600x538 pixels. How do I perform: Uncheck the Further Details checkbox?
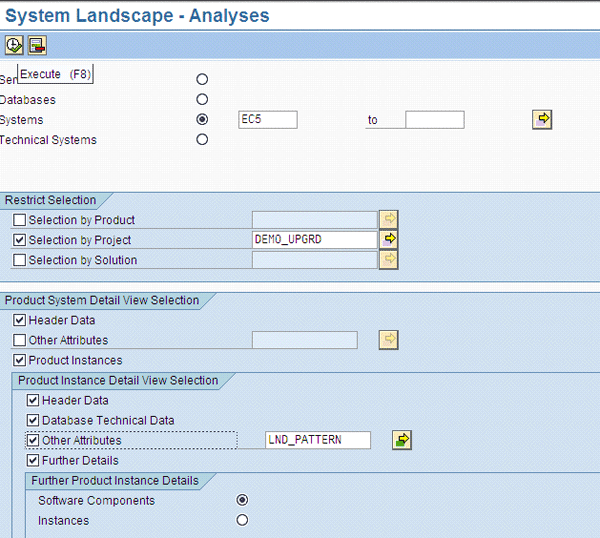click(x=33, y=460)
